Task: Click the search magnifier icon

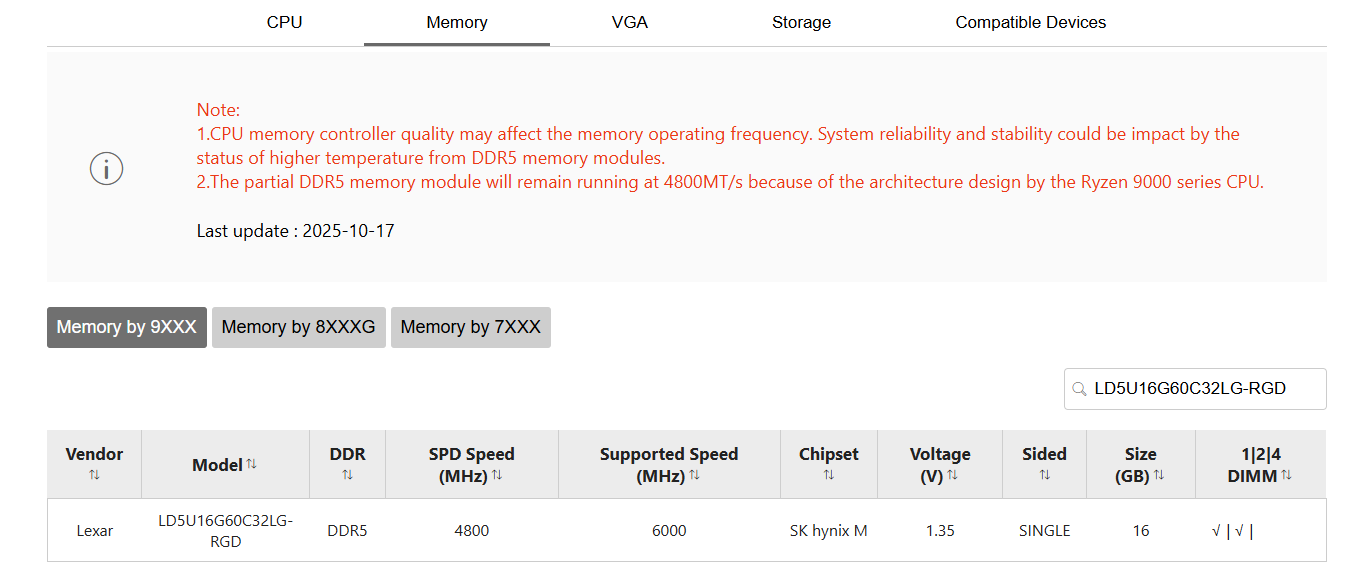Action: pos(1079,389)
